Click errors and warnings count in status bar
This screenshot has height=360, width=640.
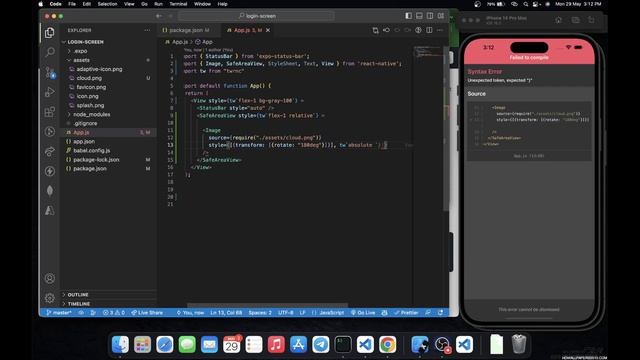point(114,313)
